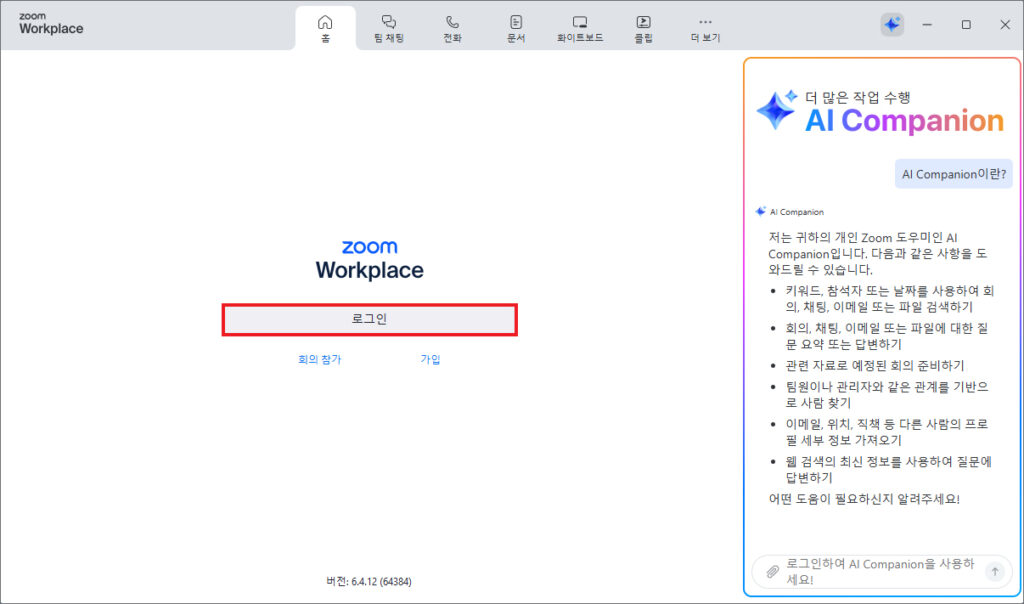The height and width of the screenshot is (604, 1024).
Task: Click the bullet starting '팀원이나 관리자와 같은'
Action: point(887,394)
